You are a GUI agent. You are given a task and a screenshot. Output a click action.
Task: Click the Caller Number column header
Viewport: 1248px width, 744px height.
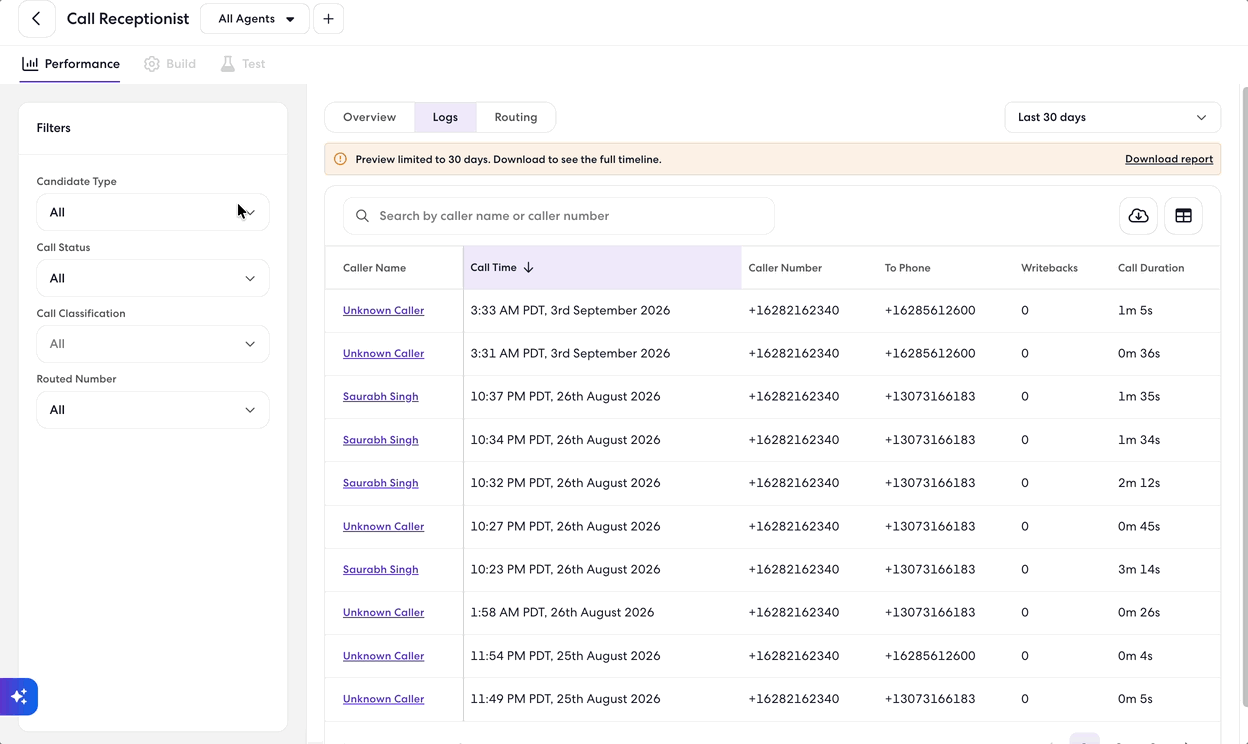[x=785, y=268]
